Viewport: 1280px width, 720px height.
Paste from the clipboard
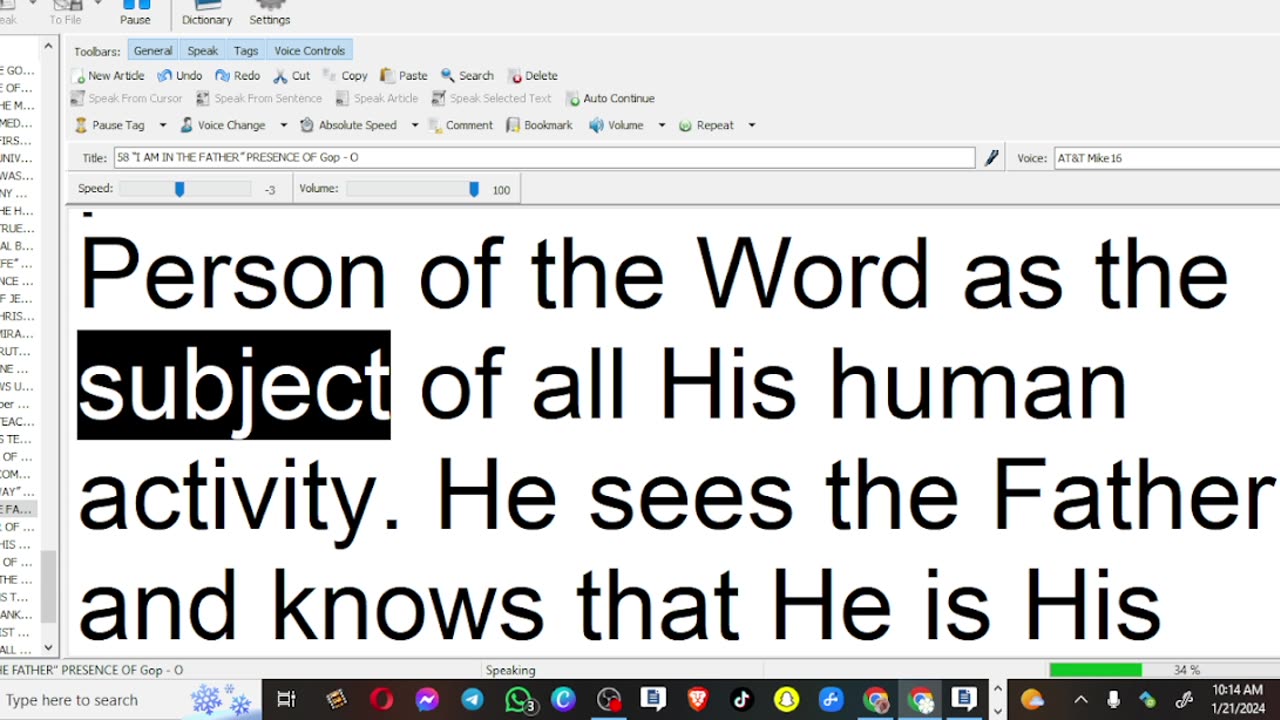pyautogui.click(x=404, y=76)
